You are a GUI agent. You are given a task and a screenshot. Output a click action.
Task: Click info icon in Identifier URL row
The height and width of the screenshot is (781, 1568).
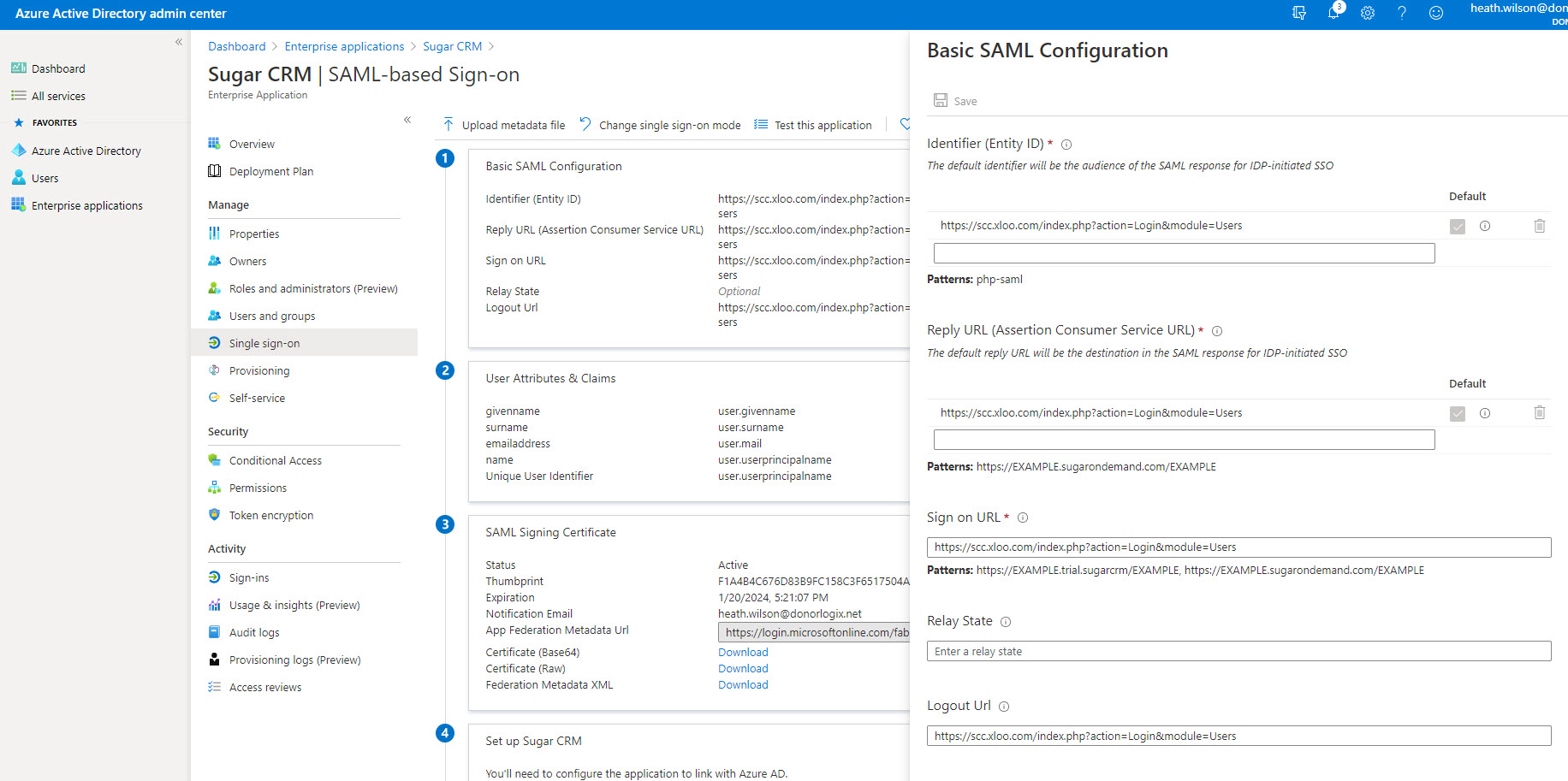[1485, 226]
